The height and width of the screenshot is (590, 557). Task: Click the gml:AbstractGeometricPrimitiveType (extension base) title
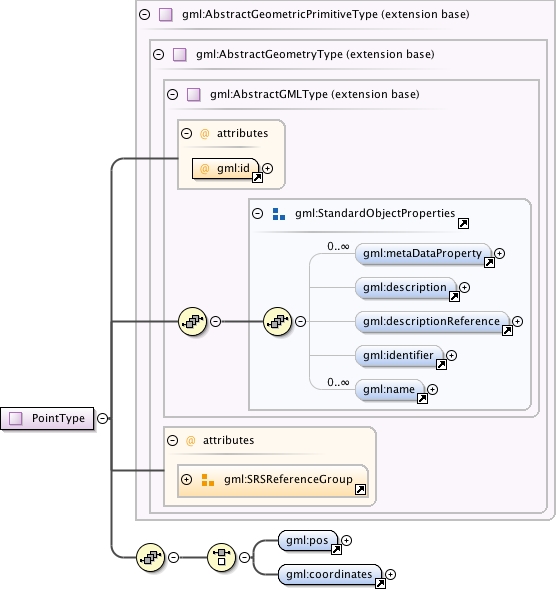pyautogui.click(x=326, y=15)
